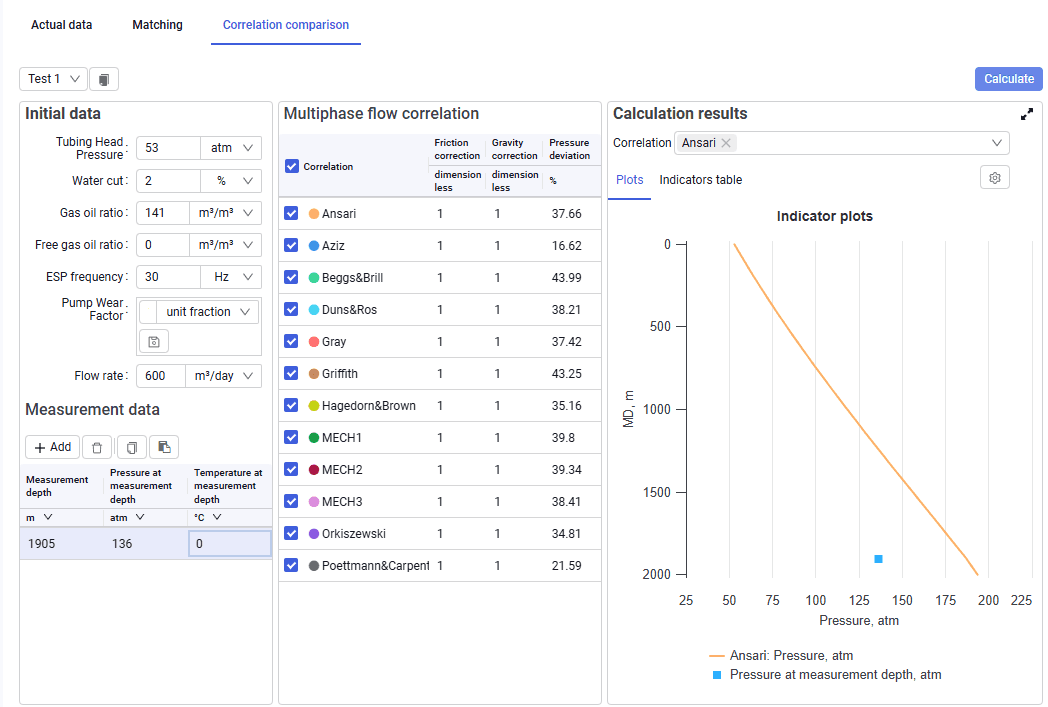Switch to the Matching tab
This screenshot has height=707, width=1048.
(x=157, y=25)
